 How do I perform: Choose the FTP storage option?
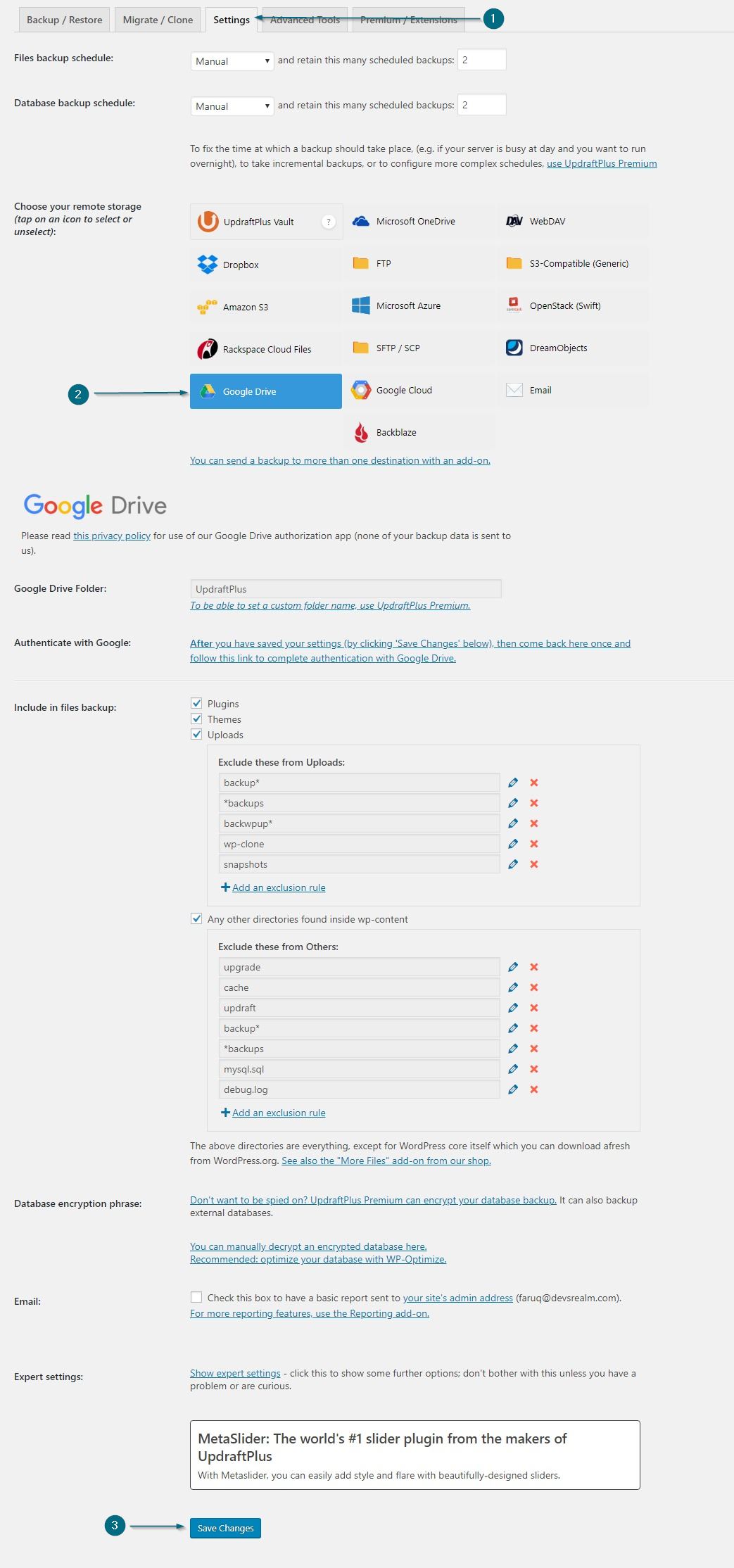click(x=419, y=264)
